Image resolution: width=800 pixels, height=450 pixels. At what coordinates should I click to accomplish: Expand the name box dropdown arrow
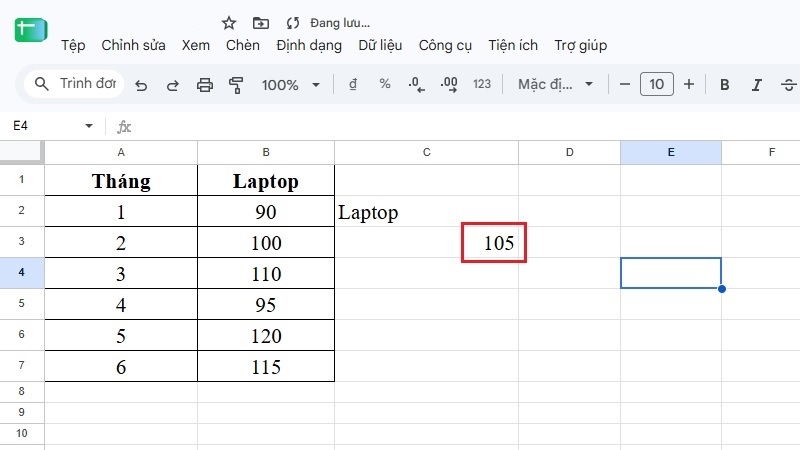point(89,126)
